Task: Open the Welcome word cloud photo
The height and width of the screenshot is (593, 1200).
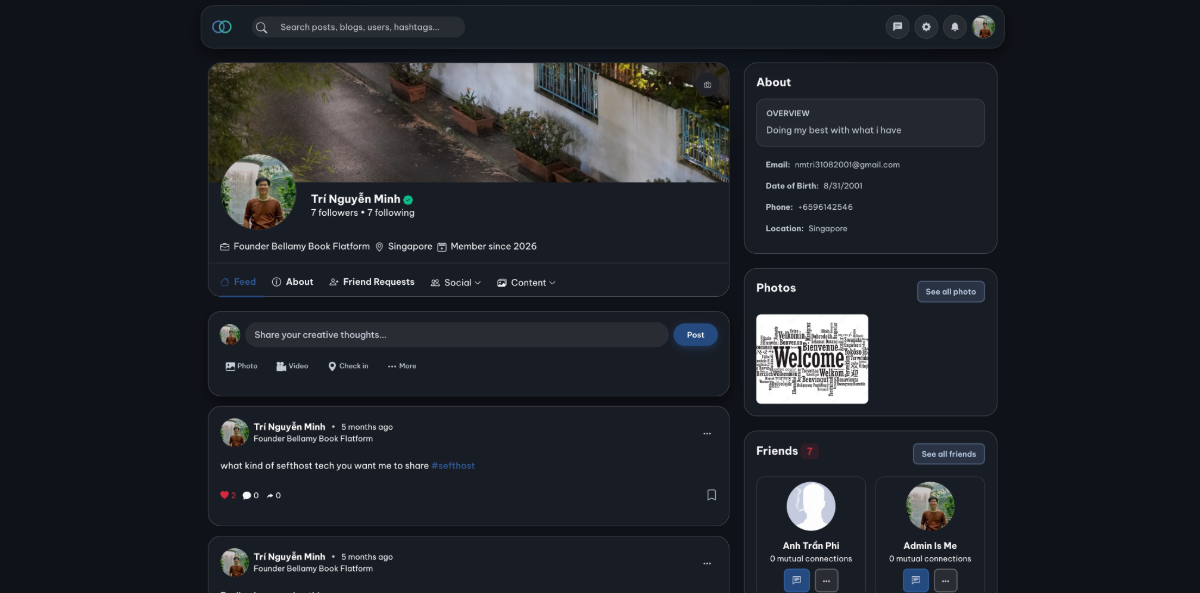Action: pos(812,359)
